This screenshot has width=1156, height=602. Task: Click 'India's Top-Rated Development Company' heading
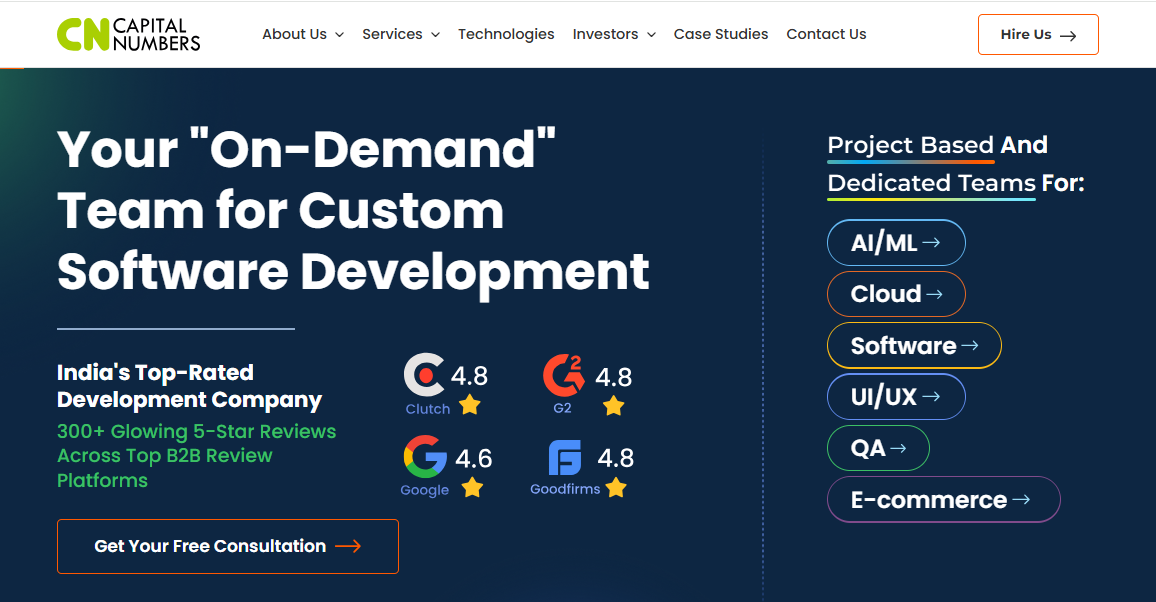click(189, 386)
